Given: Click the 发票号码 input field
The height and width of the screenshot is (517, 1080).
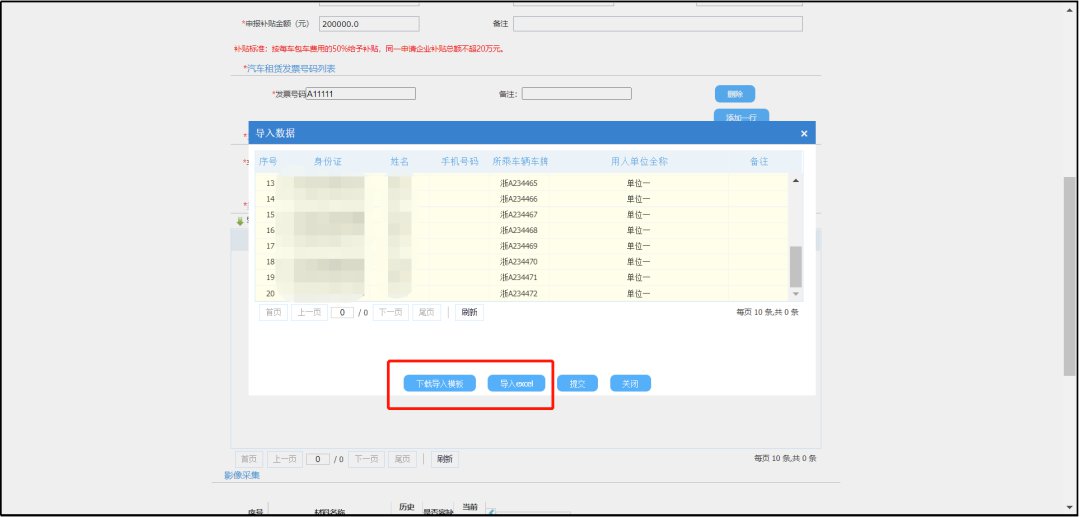Looking at the screenshot, I should [x=360, y=94].
